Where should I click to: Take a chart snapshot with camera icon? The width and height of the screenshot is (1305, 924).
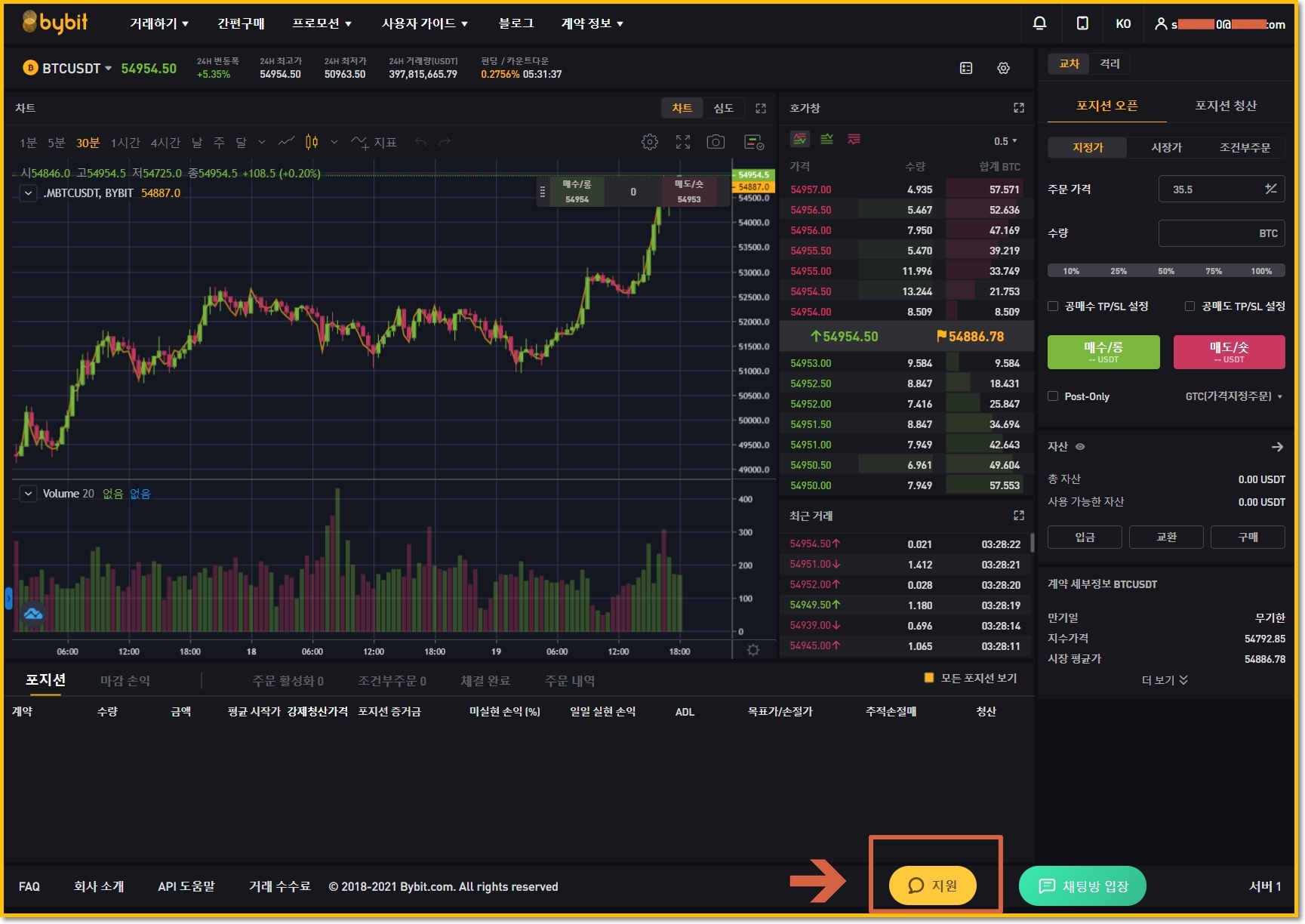(x=716, y=142)
